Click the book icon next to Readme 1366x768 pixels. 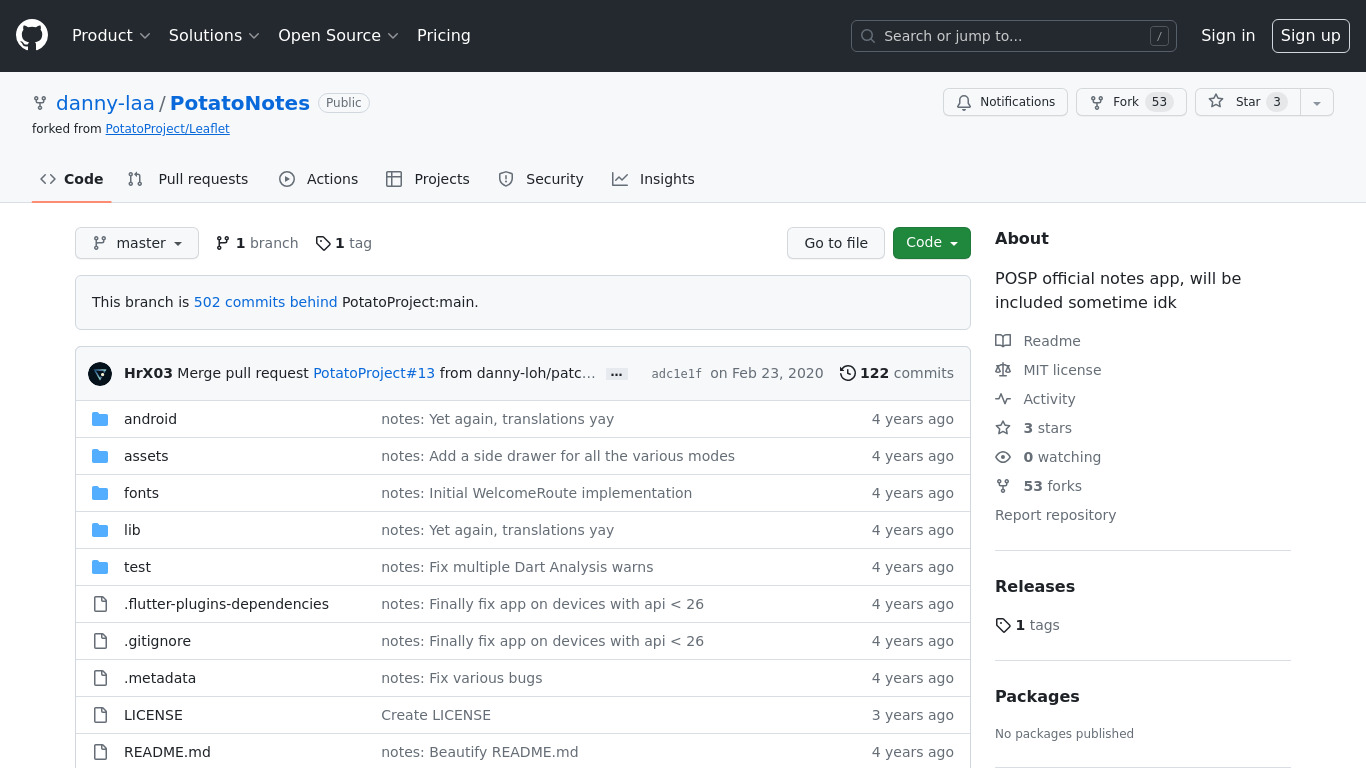coord(1003,341)
